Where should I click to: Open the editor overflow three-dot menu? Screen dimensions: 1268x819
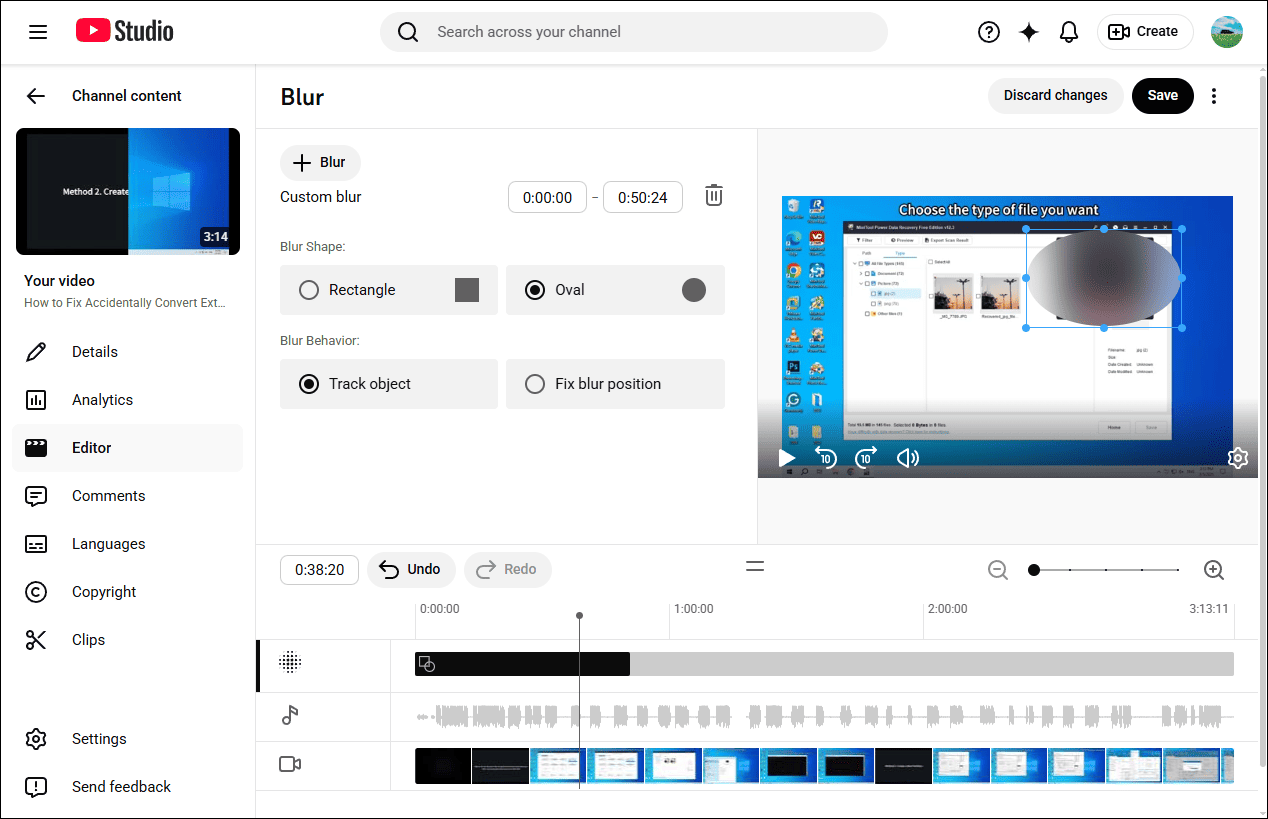click(1213, 95)
